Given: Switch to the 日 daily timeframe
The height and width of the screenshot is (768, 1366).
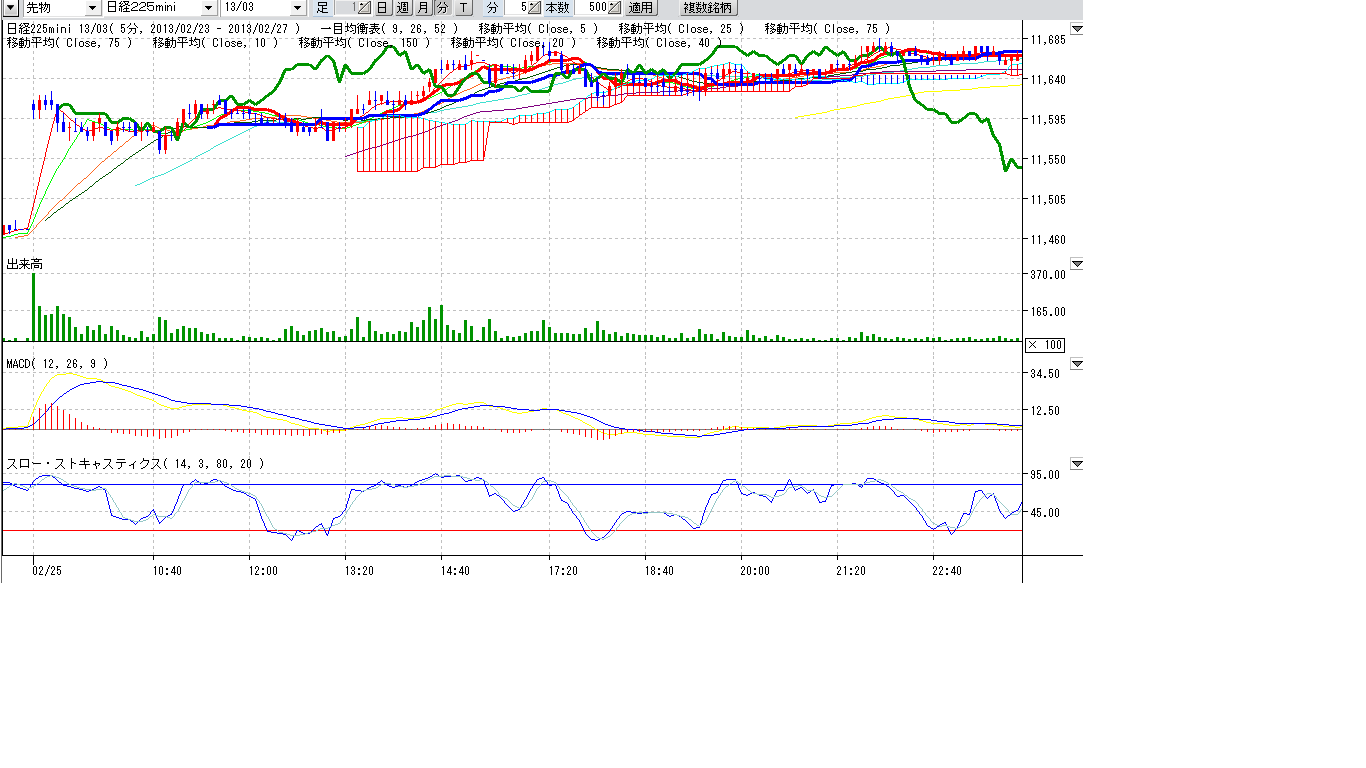Looking at the screenshot, I should click(382, 8).
